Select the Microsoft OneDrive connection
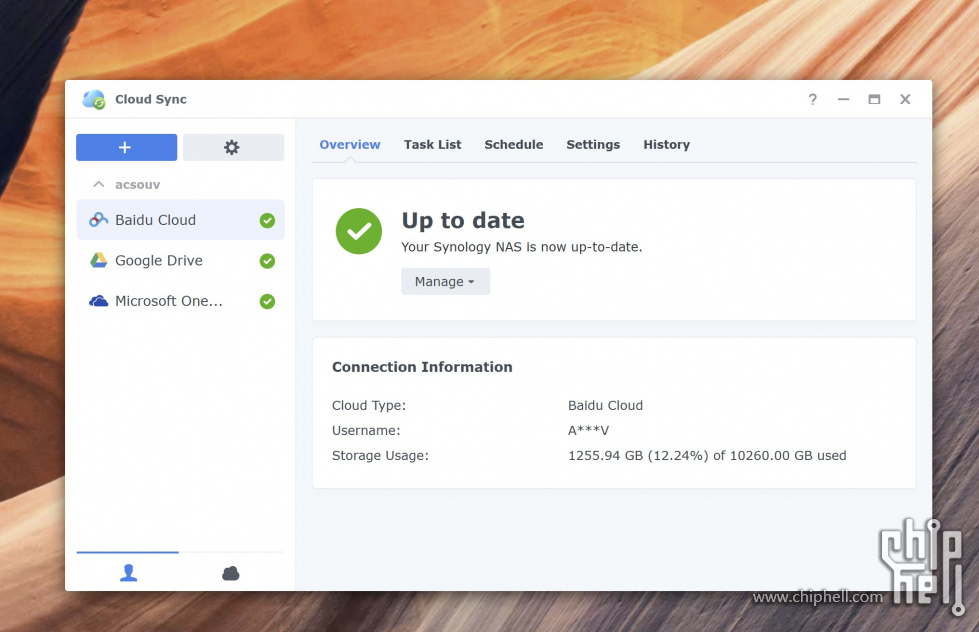The width and height of the screenshot is (979, 632). point(180,301)
